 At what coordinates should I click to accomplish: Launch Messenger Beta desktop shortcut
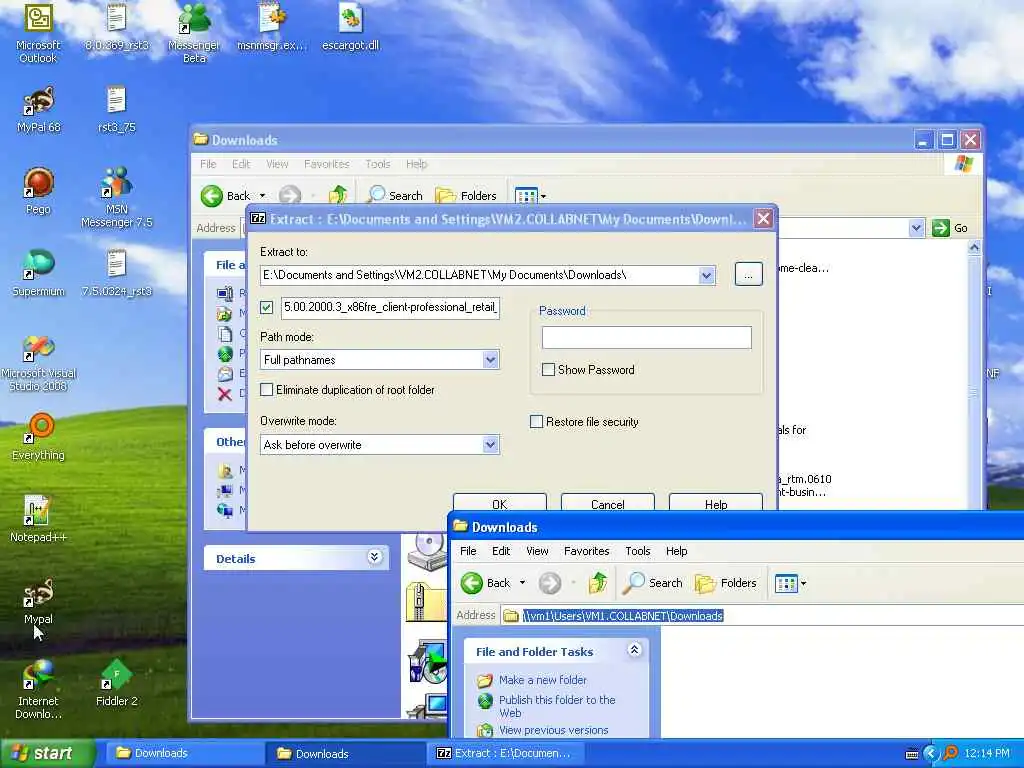click(x=194, y=33)
